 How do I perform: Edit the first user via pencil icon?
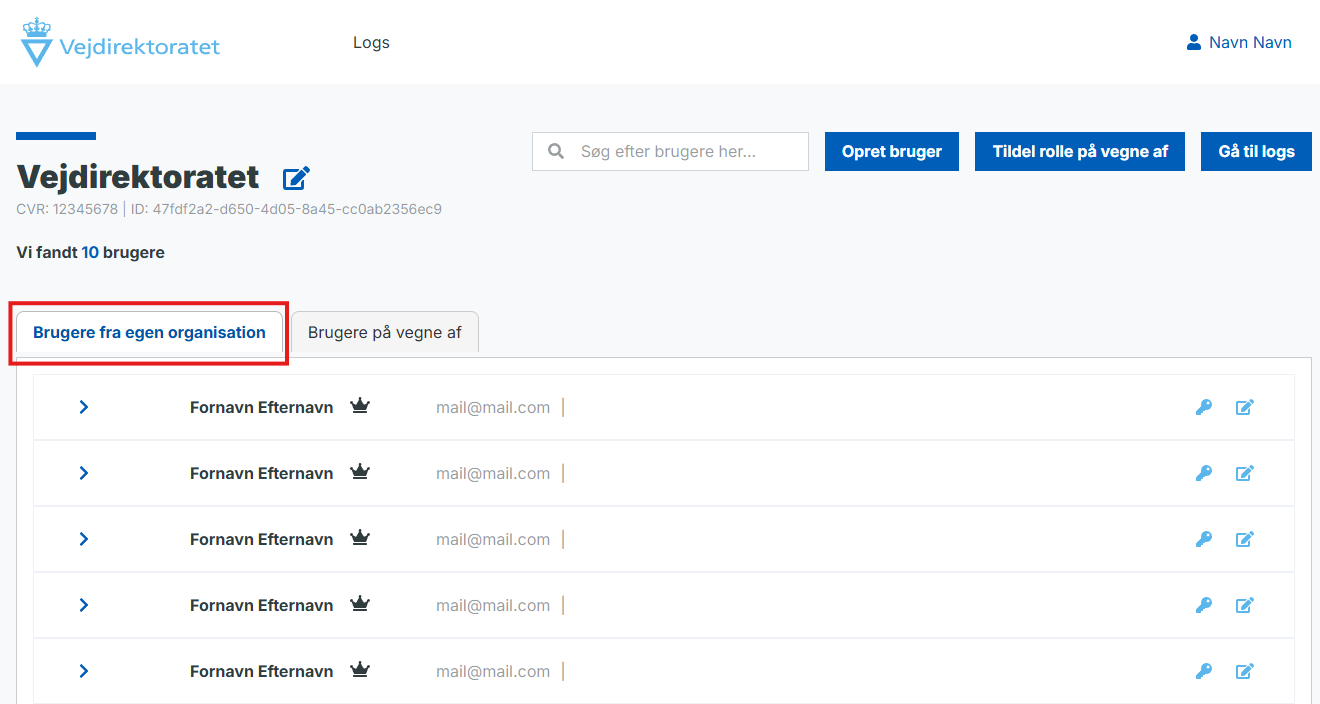(1245, 407)
